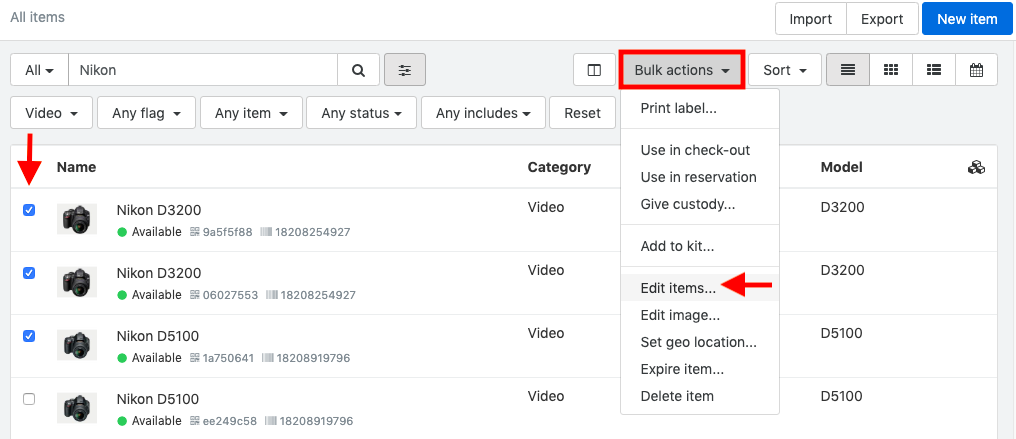The height and width of the screenshot is (439, 1016).
Task: Switch to the calendar view icon
Action: click(x=976, y=70)
